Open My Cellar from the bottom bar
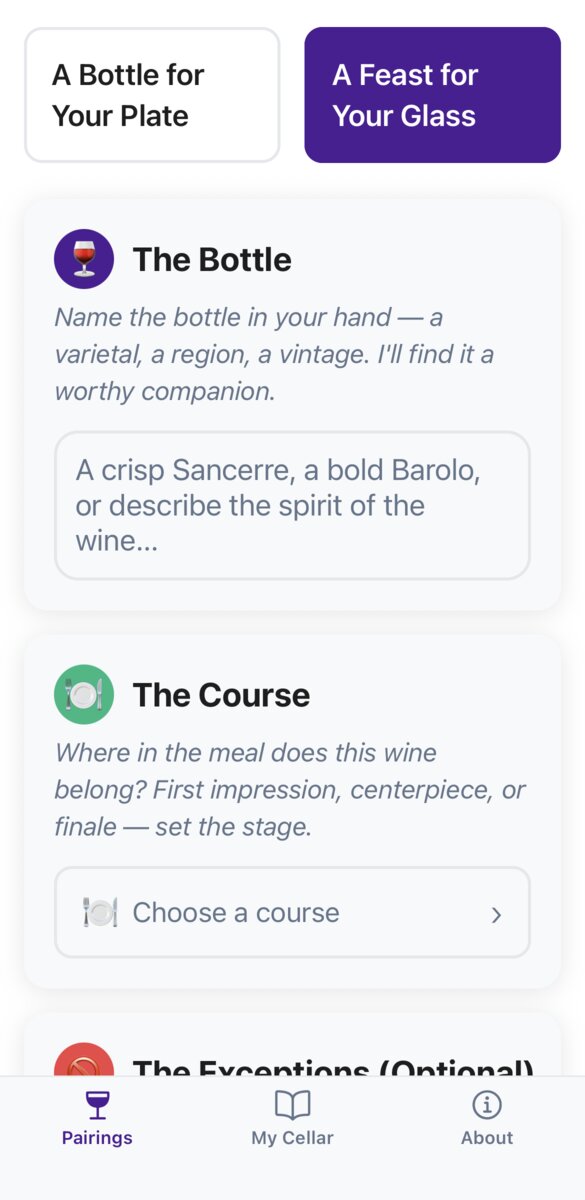The image size is (585, 1200). [x=292, y=1118]
